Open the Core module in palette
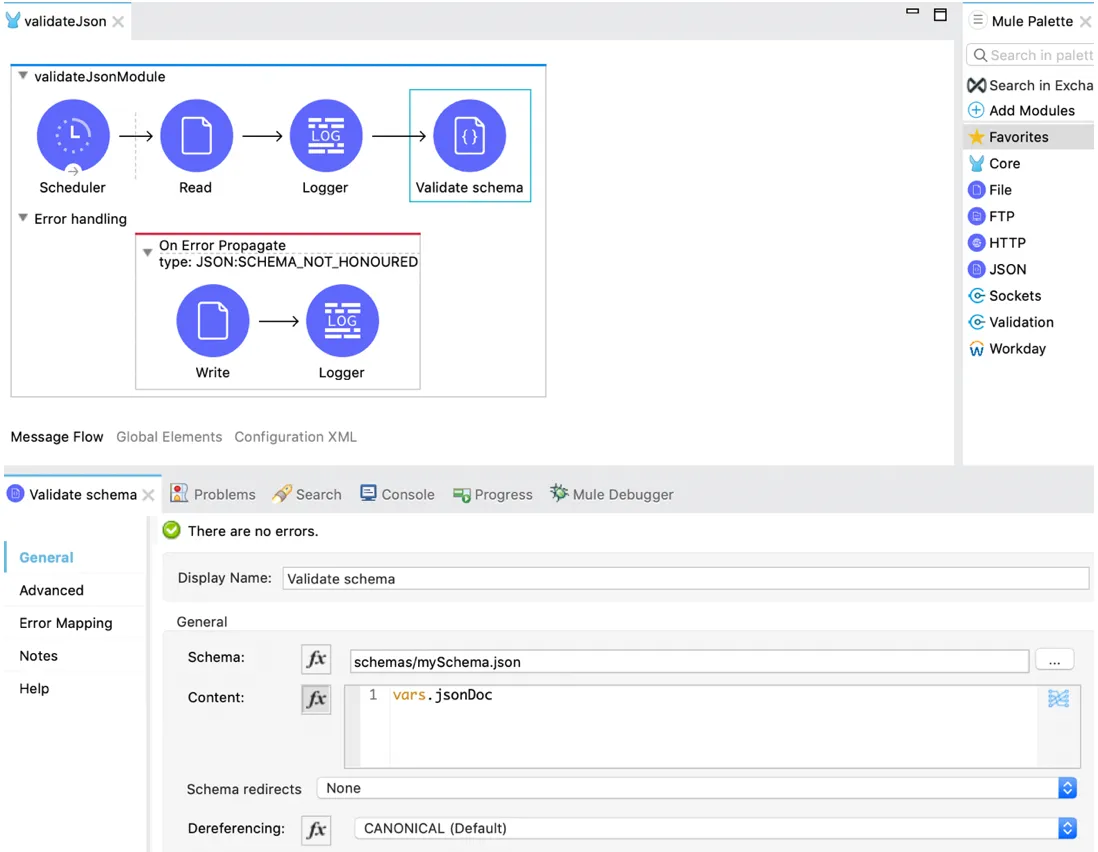The height and width of the screenshot is (852, 1098). [1004, 164]
